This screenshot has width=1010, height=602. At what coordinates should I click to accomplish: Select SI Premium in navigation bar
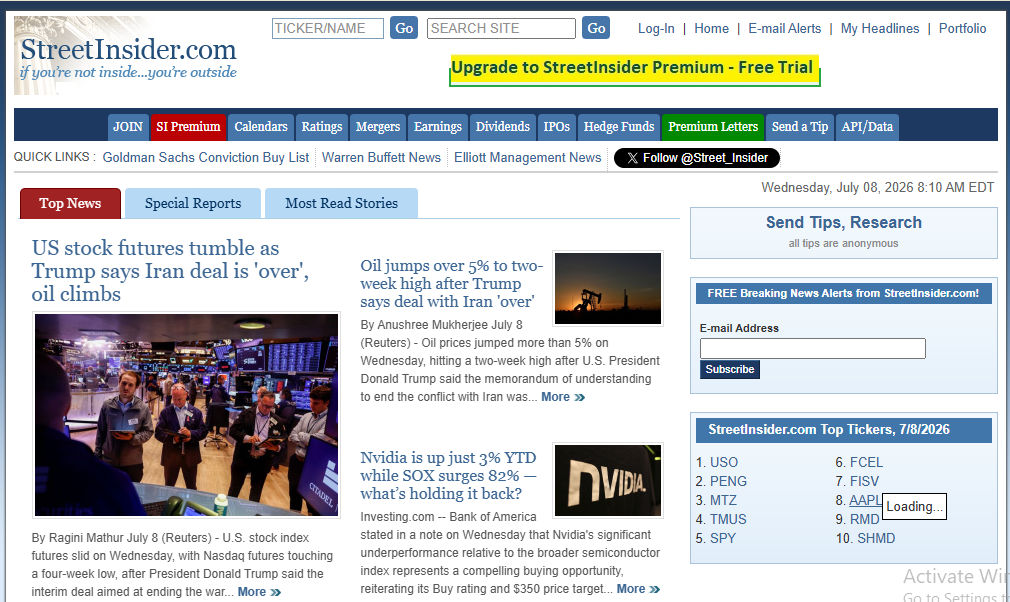coord(188,127)
